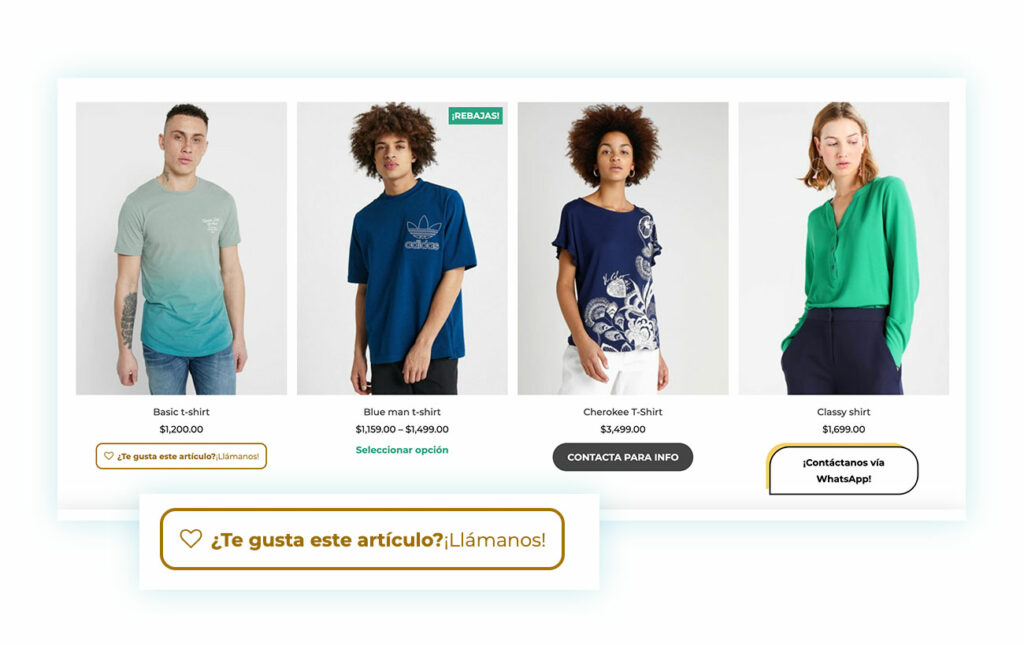Image resolution: width=1024 pixels, height=645 pixels.
Task: Open the Classy shirt product image
Action: (844, 248)
